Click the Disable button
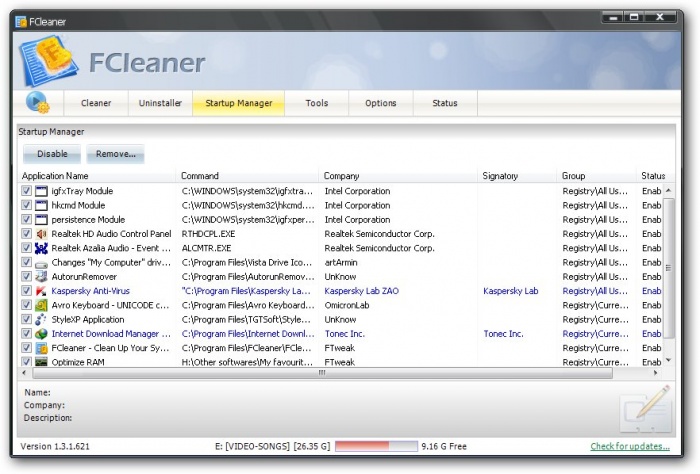The image size is (700, 474). coord(52,154)
